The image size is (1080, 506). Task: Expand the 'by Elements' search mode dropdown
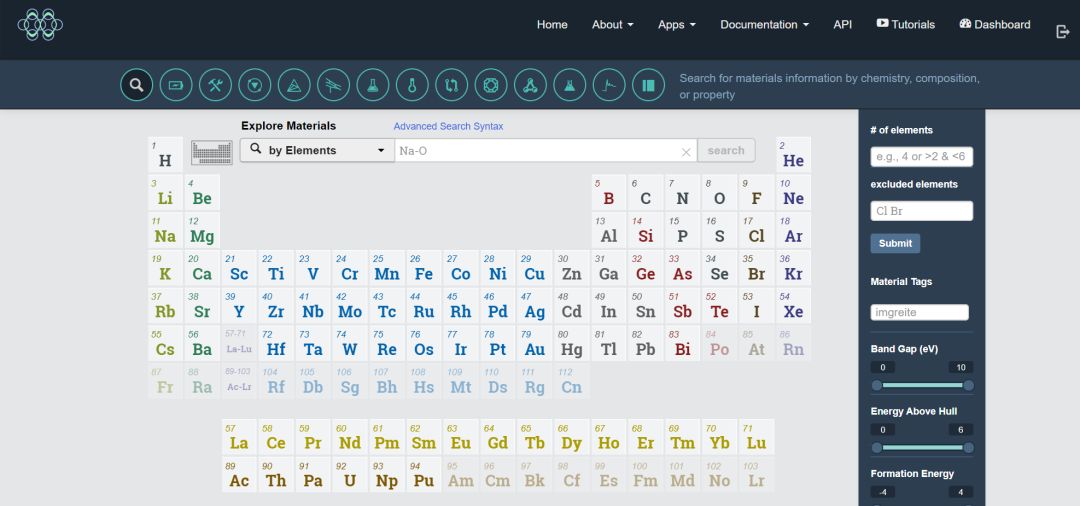[x=316, y=151]
